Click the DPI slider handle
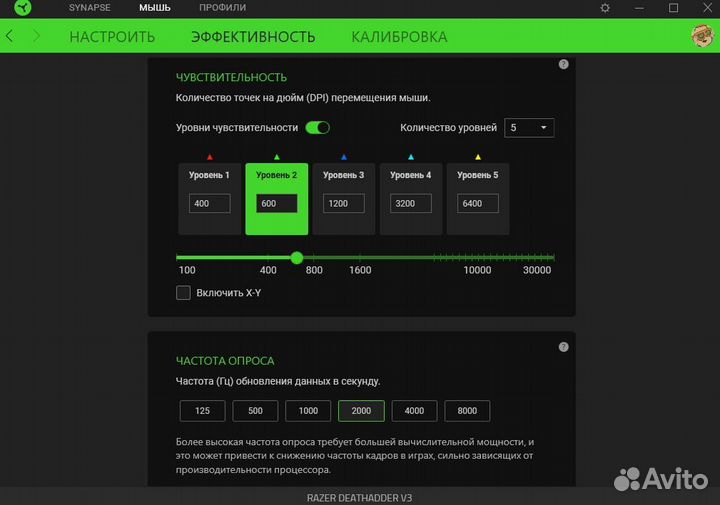Image resolution: width=720 pixels, height=505 pixels. point(297,258)
